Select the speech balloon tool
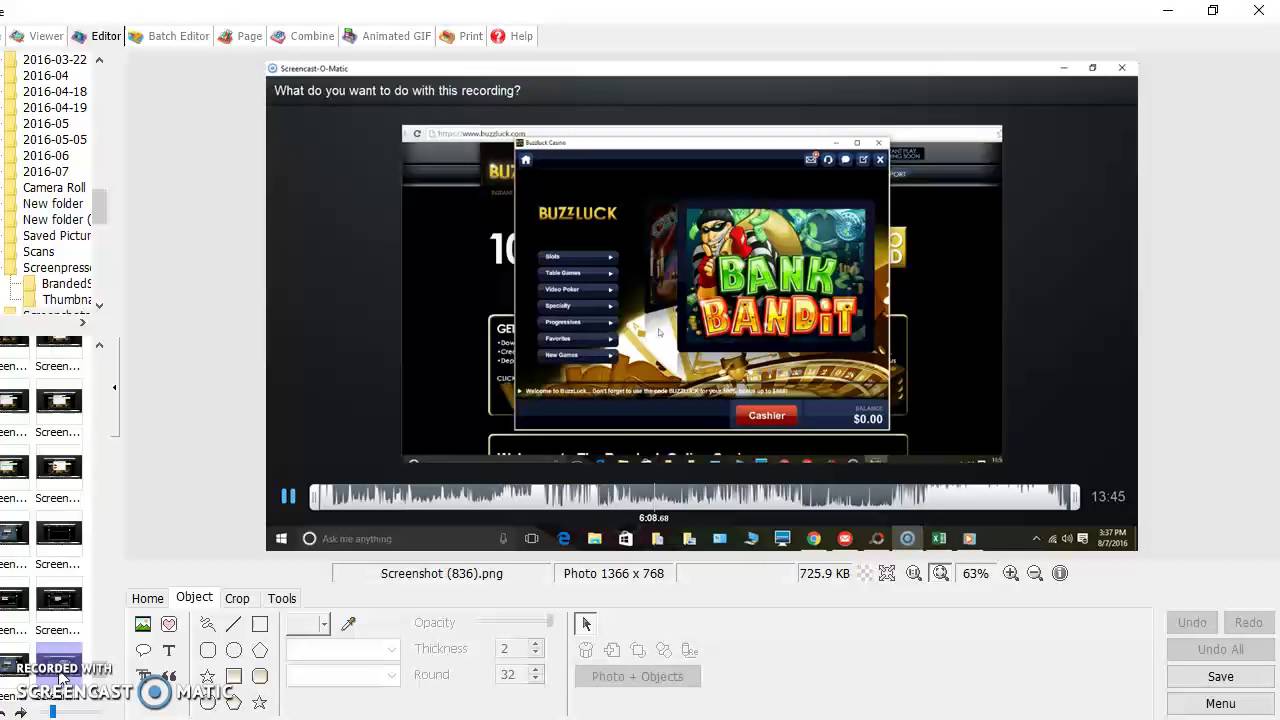 click(143, 650)
